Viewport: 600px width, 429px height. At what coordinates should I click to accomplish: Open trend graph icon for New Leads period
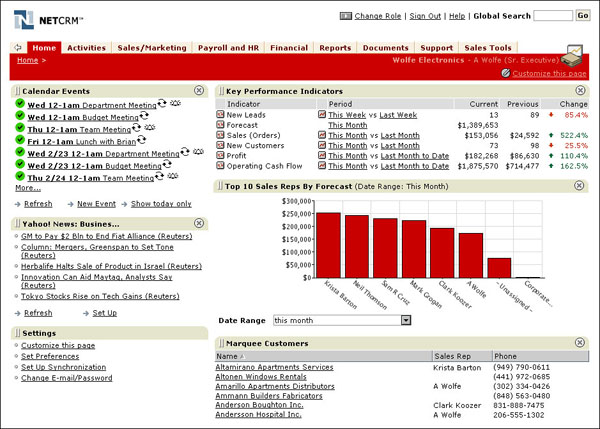tap(322, 114)
